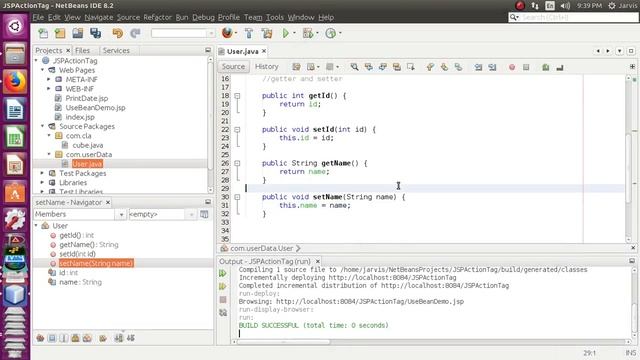Choose the Firefox browser icon in the toolbar
The image size is (640, 360).
click(x=227, y=33)
